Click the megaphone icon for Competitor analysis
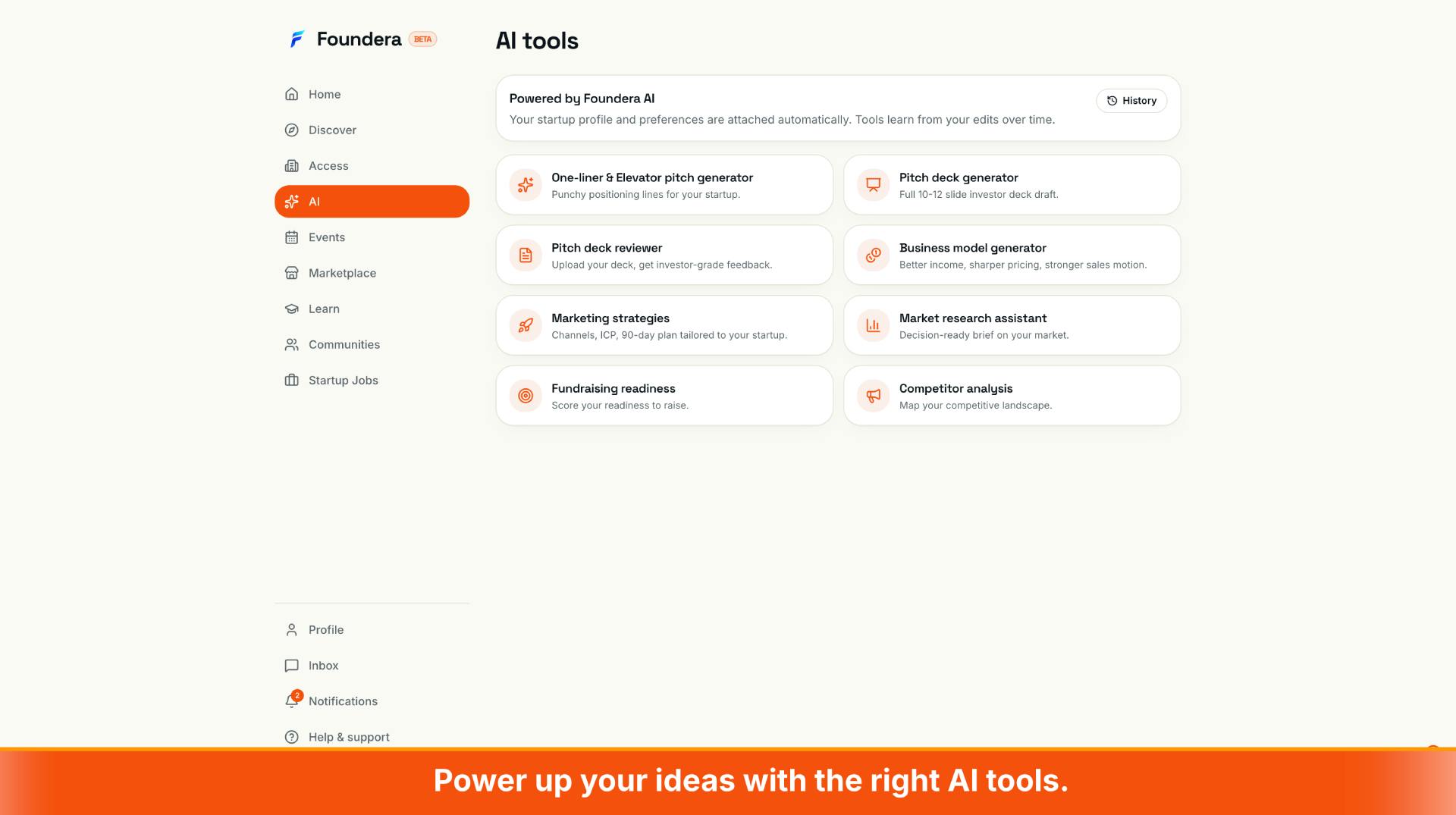This screenshot has width=1456, height=815. coord(873,396)
